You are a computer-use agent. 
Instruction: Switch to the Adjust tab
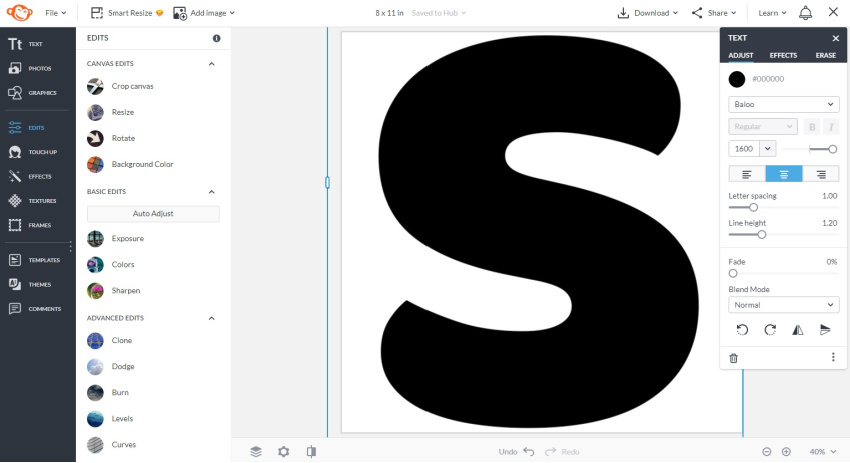pyautogui.click(x=740, y=55)
